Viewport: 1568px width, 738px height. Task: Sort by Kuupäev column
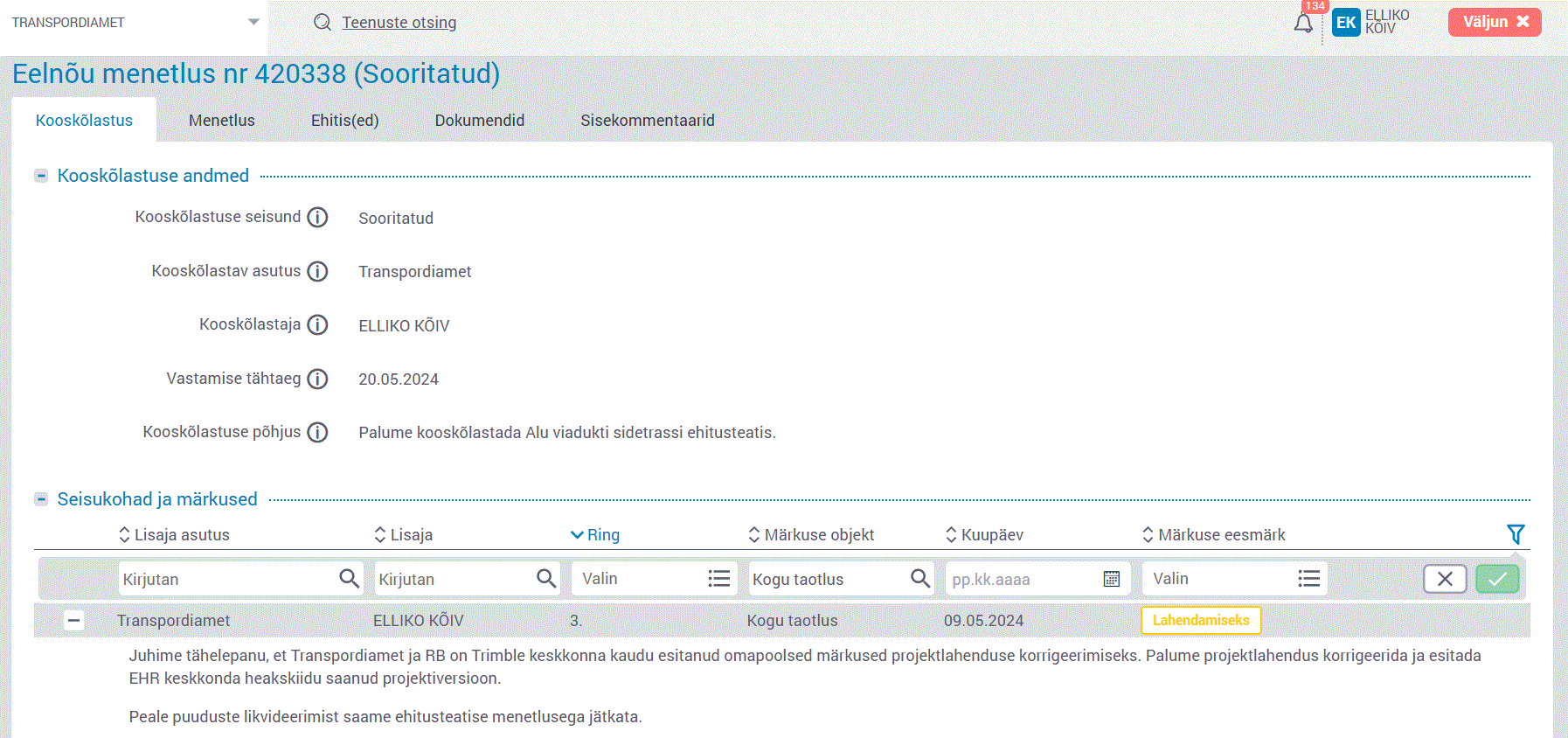(984, 535)
